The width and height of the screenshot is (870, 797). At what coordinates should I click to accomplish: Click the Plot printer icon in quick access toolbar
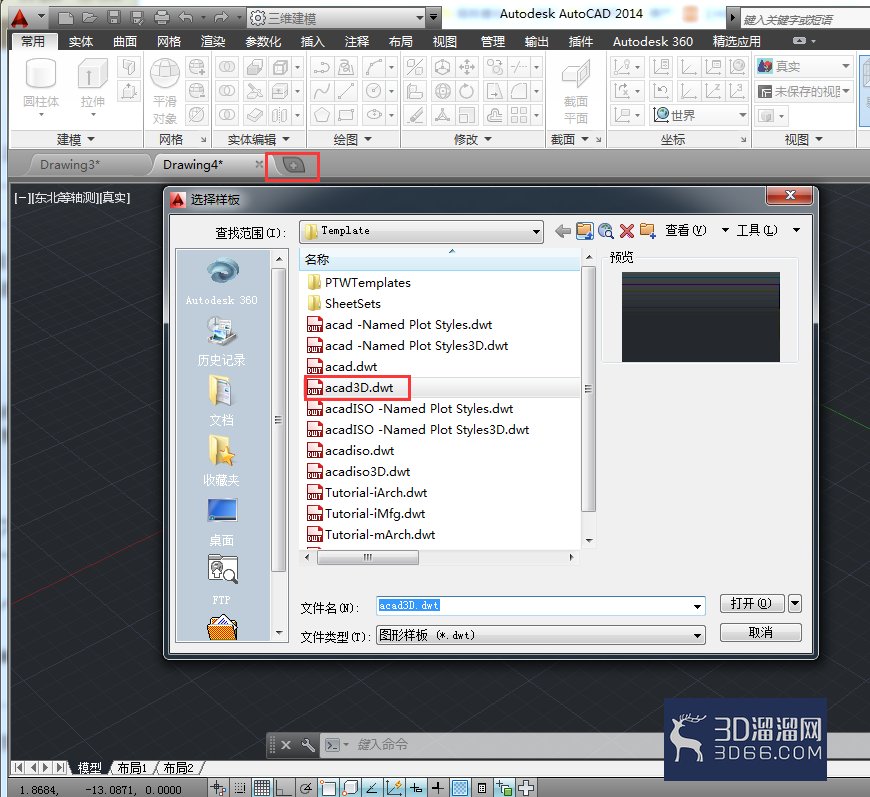click(161, 18)
